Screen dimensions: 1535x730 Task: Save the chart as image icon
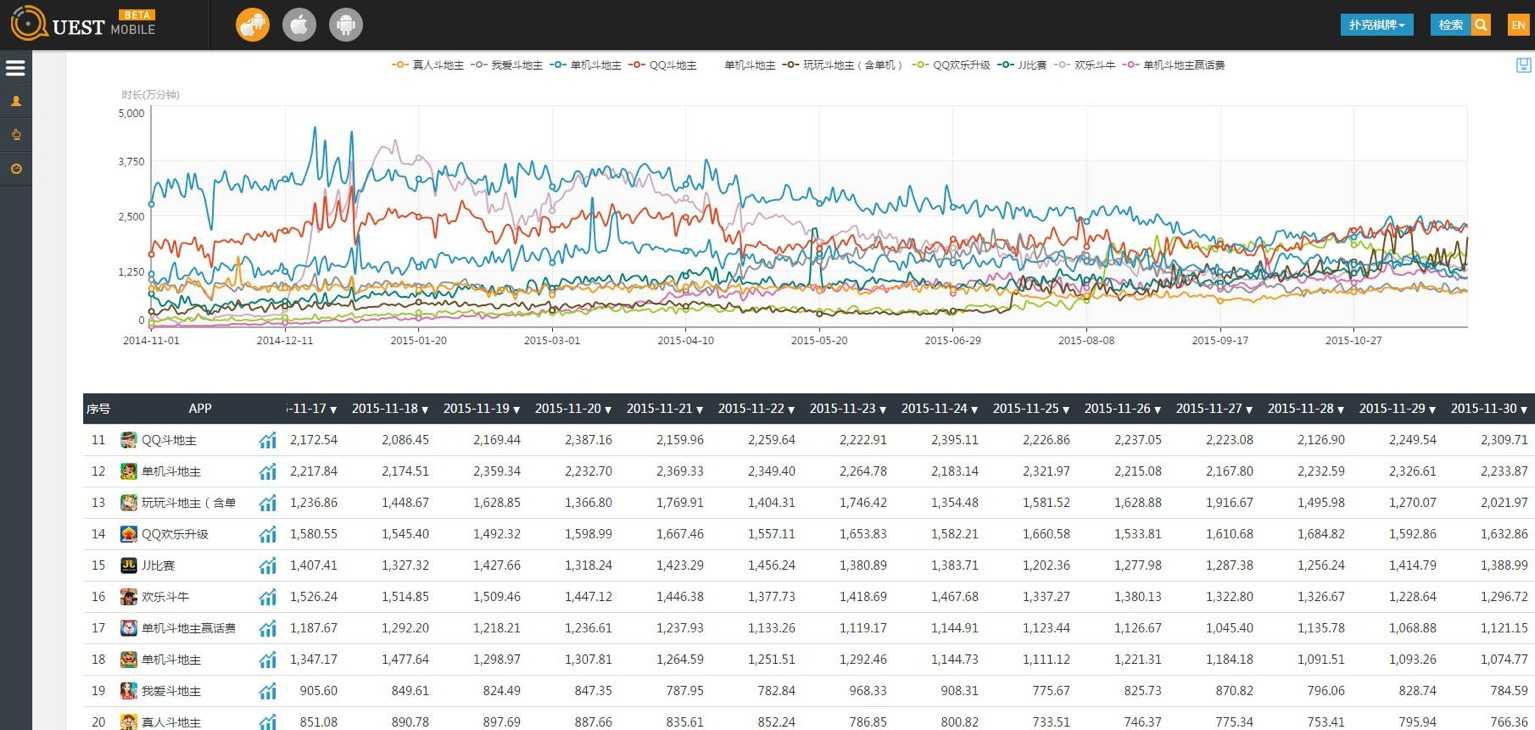pyautogui.click(x=1523, y=65)
